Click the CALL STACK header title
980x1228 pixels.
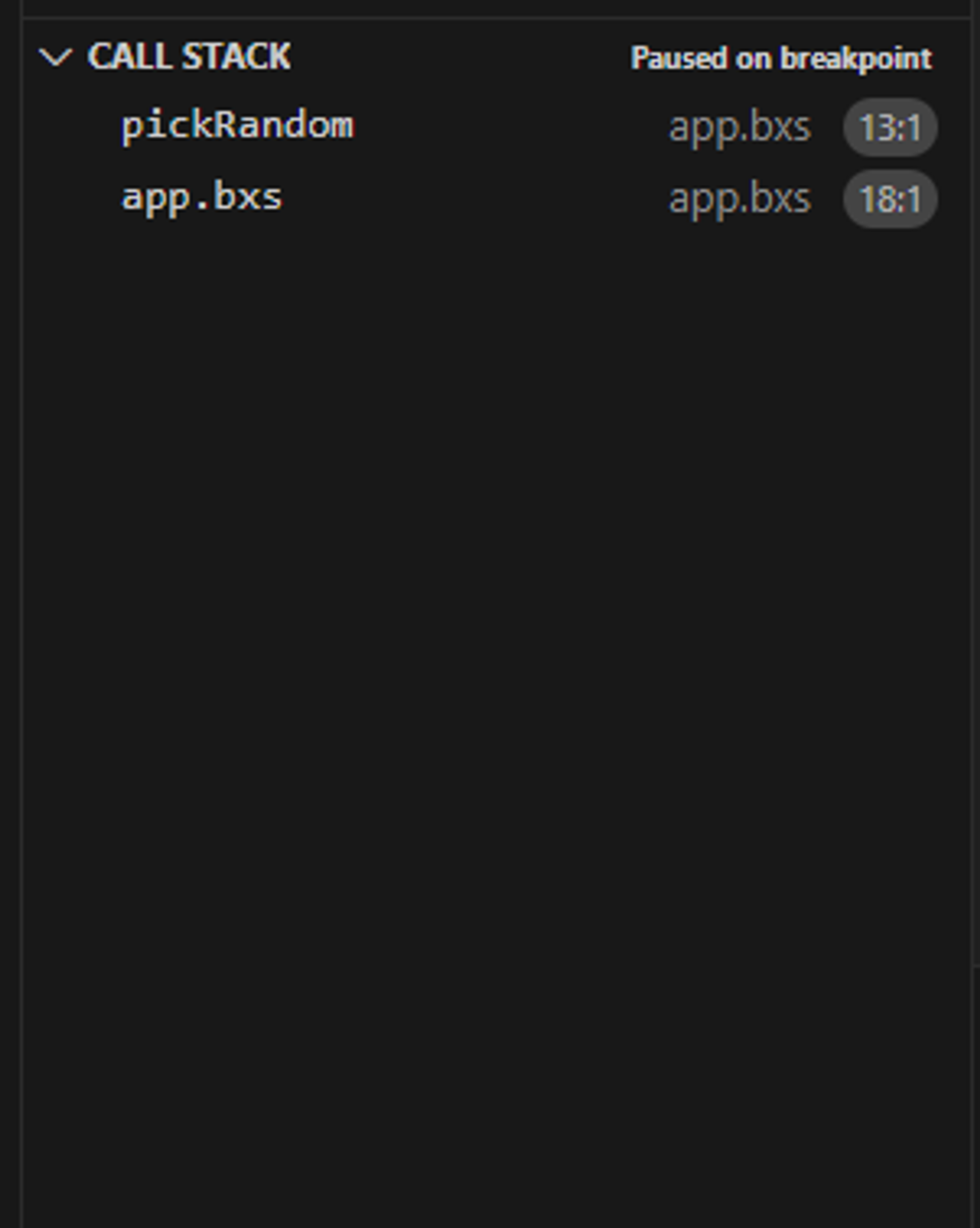(189, 57)
